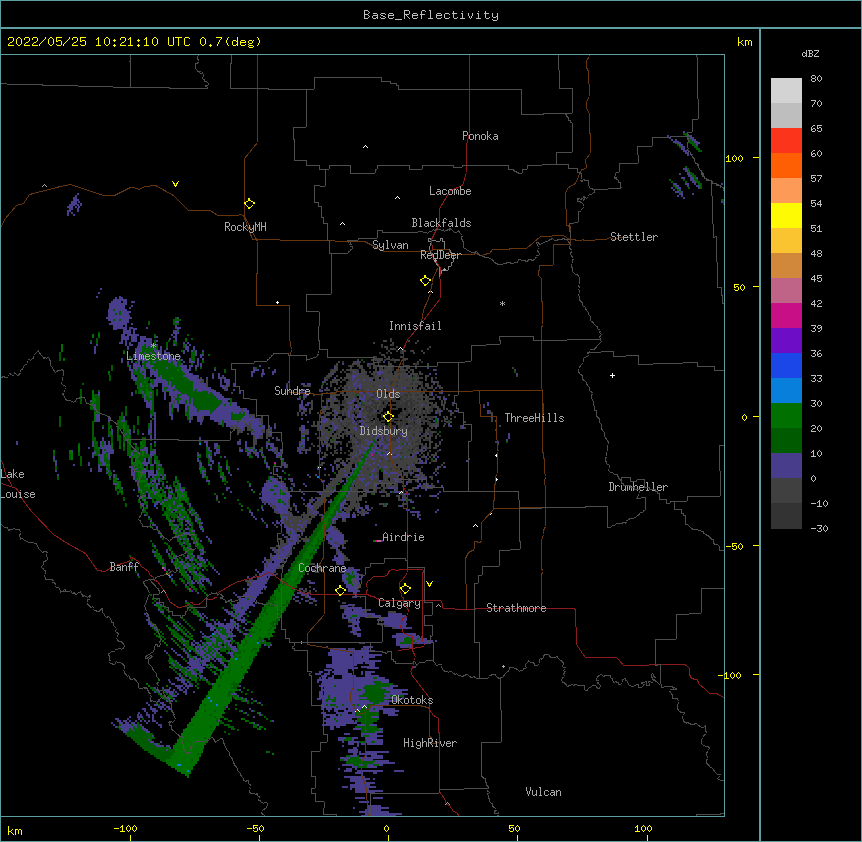Pick the bright yellow 51-54 dBZ swatch
862x842 pixels.
tap(786, 215)
